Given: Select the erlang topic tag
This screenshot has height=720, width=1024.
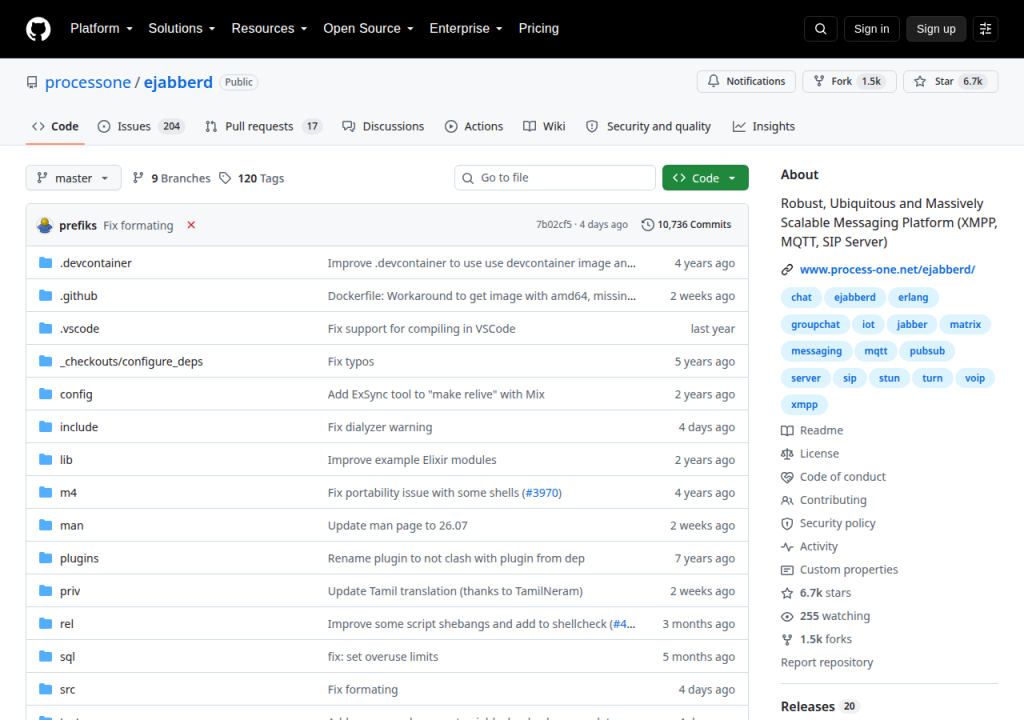Looking at the screenshot, I should (912, 297).
